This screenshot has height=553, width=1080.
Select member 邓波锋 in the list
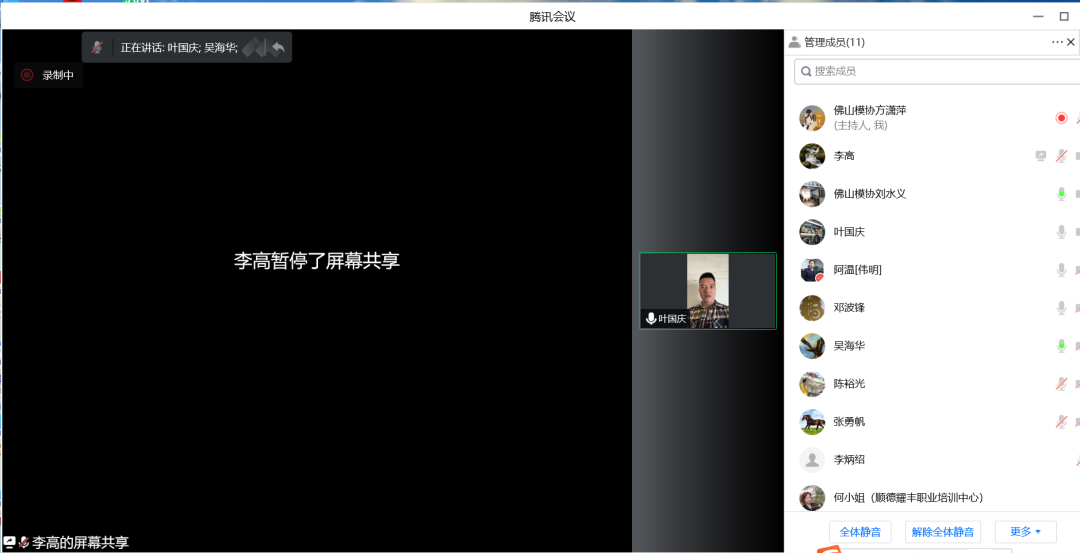(849, 308)
